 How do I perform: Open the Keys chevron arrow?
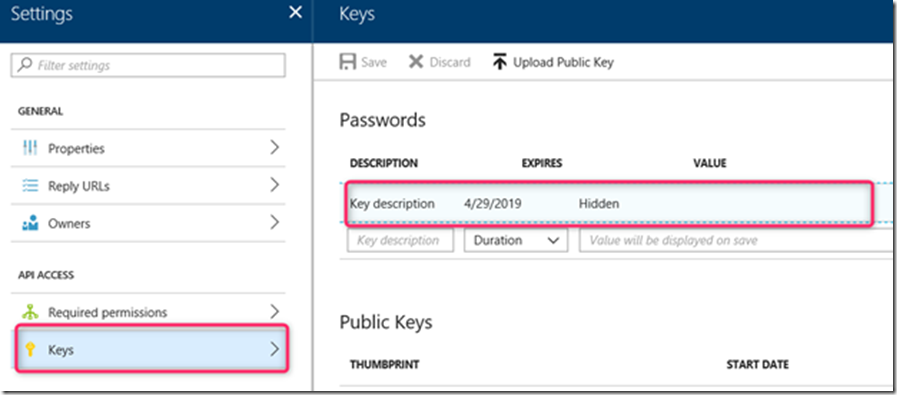[x=275, y=349]
